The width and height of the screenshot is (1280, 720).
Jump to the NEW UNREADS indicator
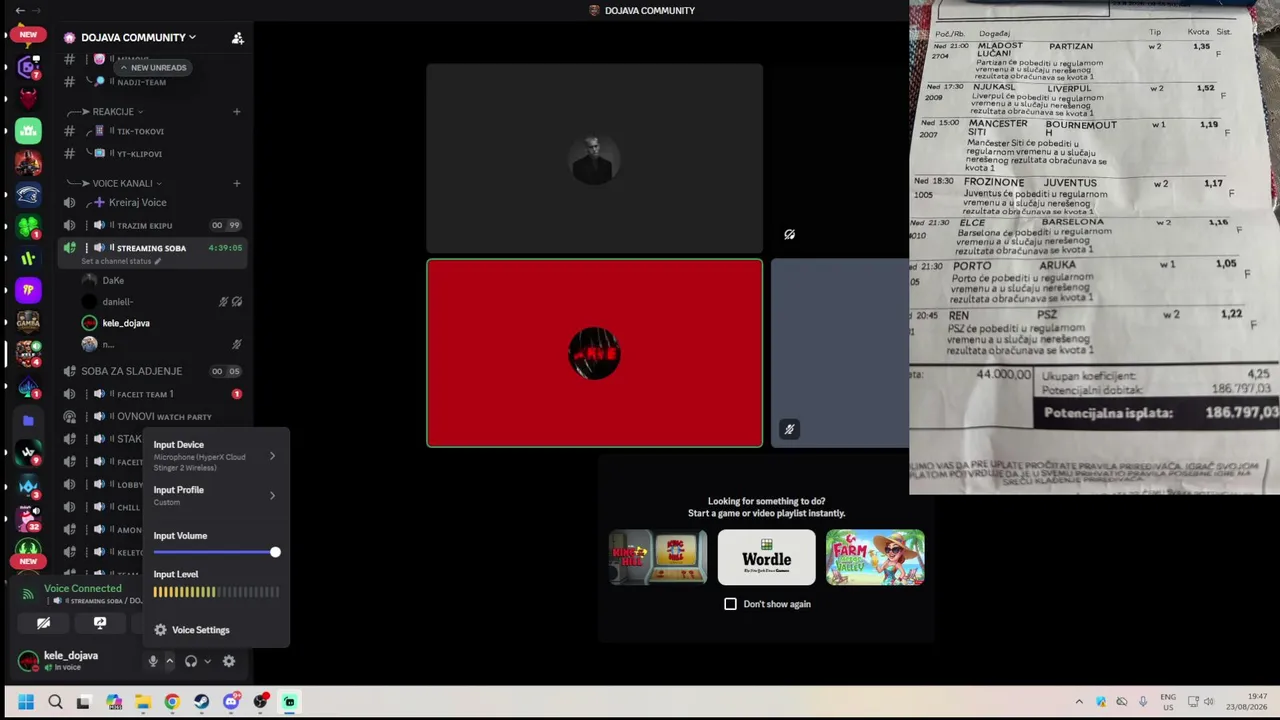click(153, 68)
